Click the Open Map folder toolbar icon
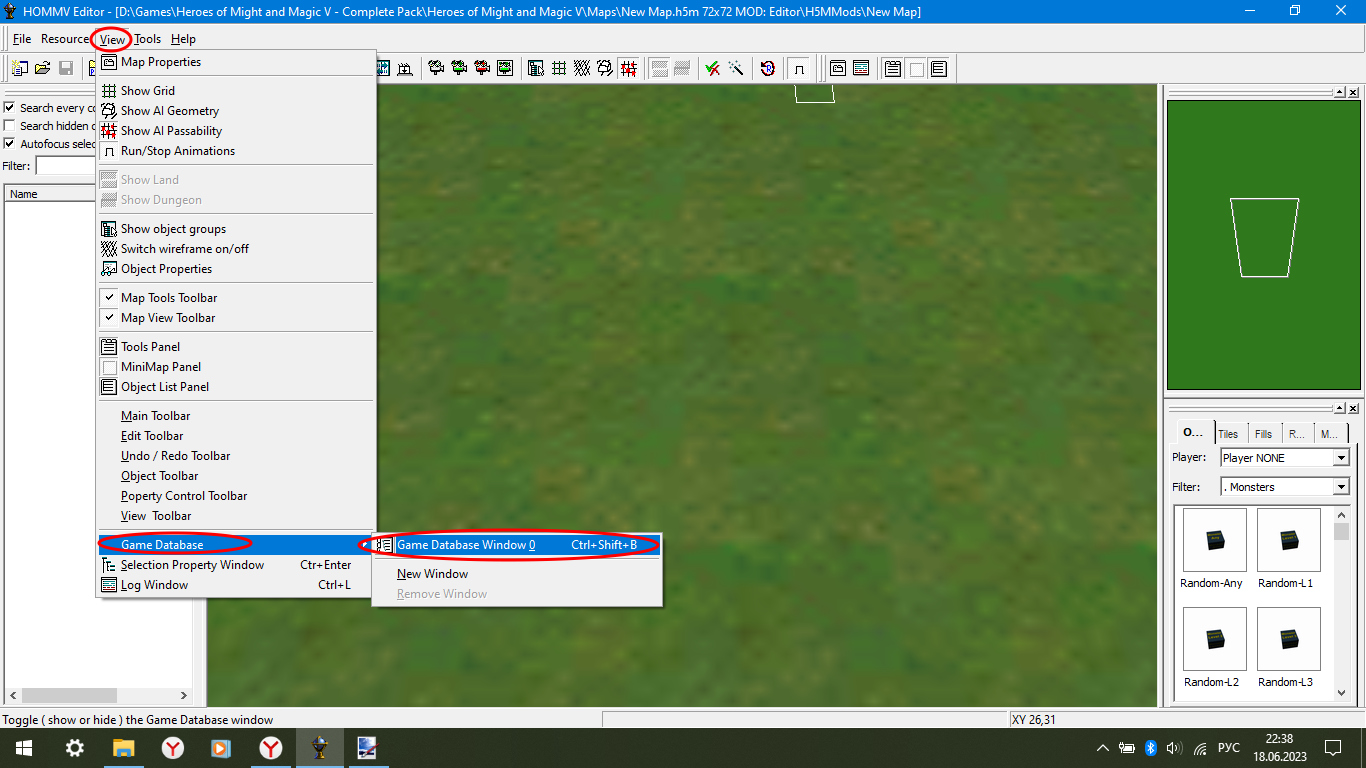Screen dimensions: 1366x768 [x=43, y=68]
